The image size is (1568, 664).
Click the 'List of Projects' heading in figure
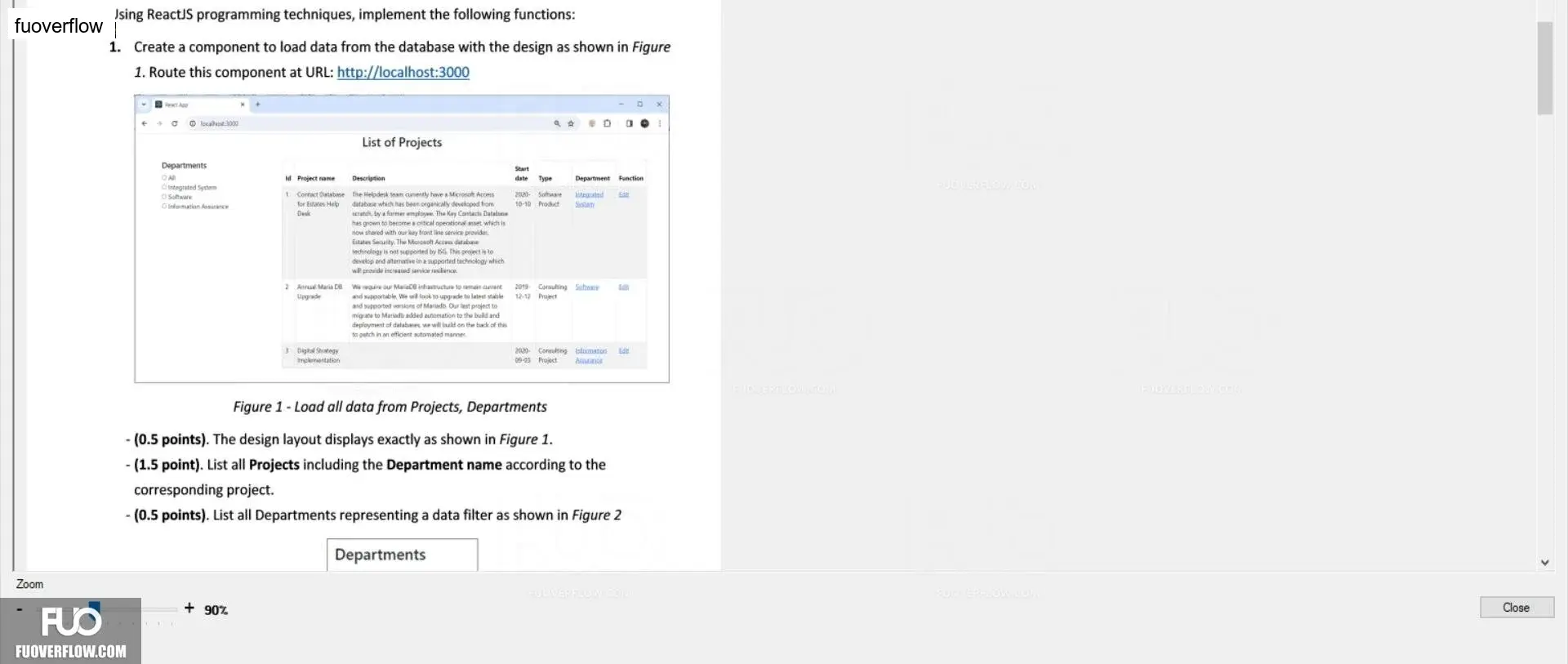[402, 142]
